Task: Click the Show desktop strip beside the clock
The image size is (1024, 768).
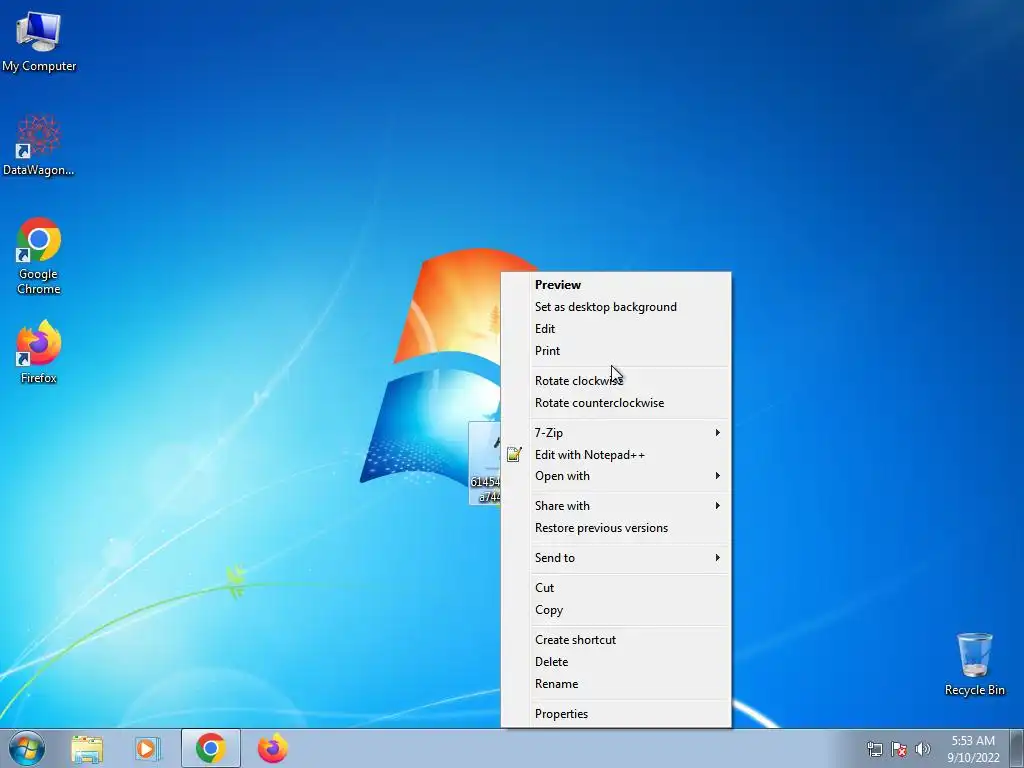Action: click(x=1017, y=748)
